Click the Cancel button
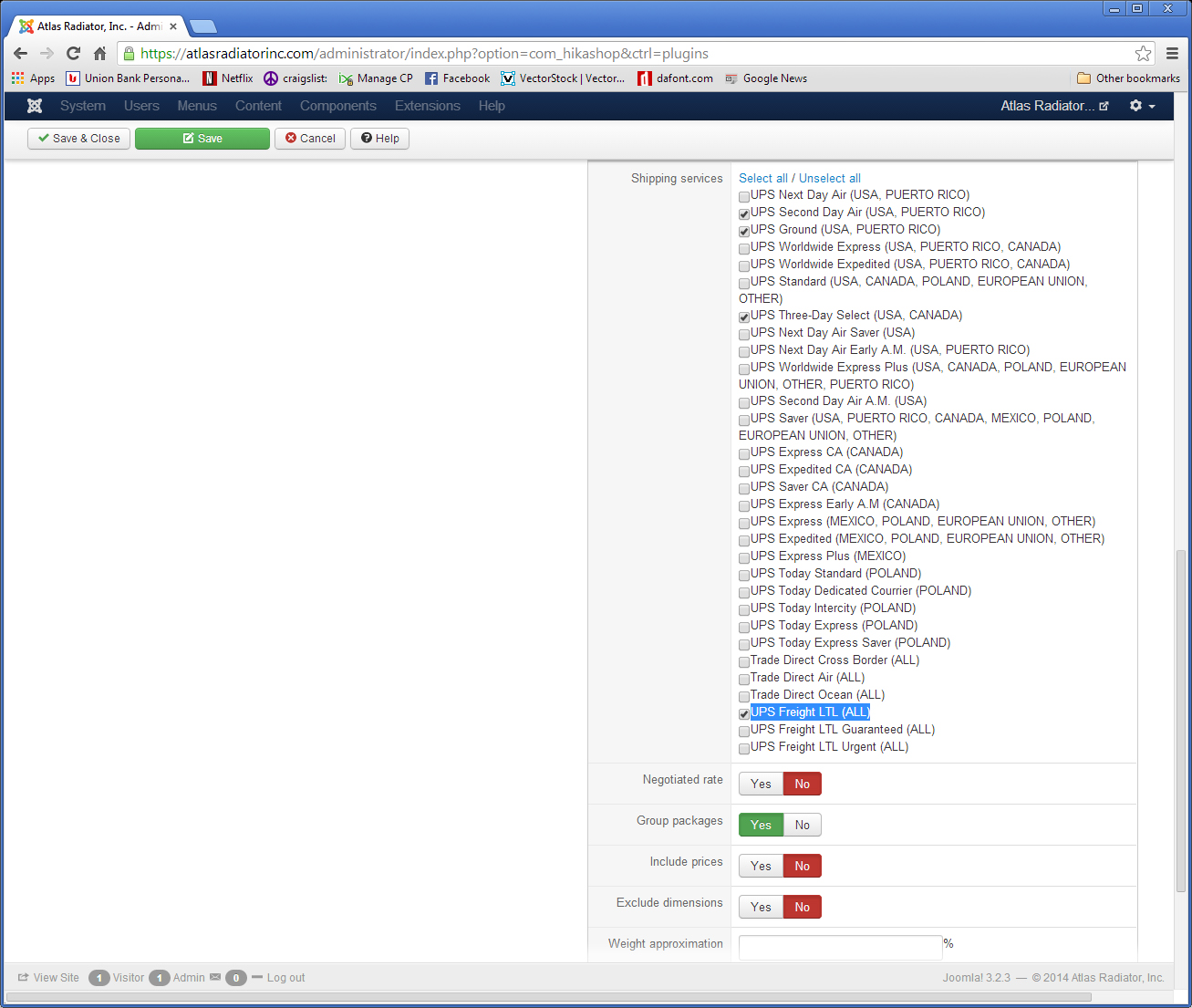 310,139
